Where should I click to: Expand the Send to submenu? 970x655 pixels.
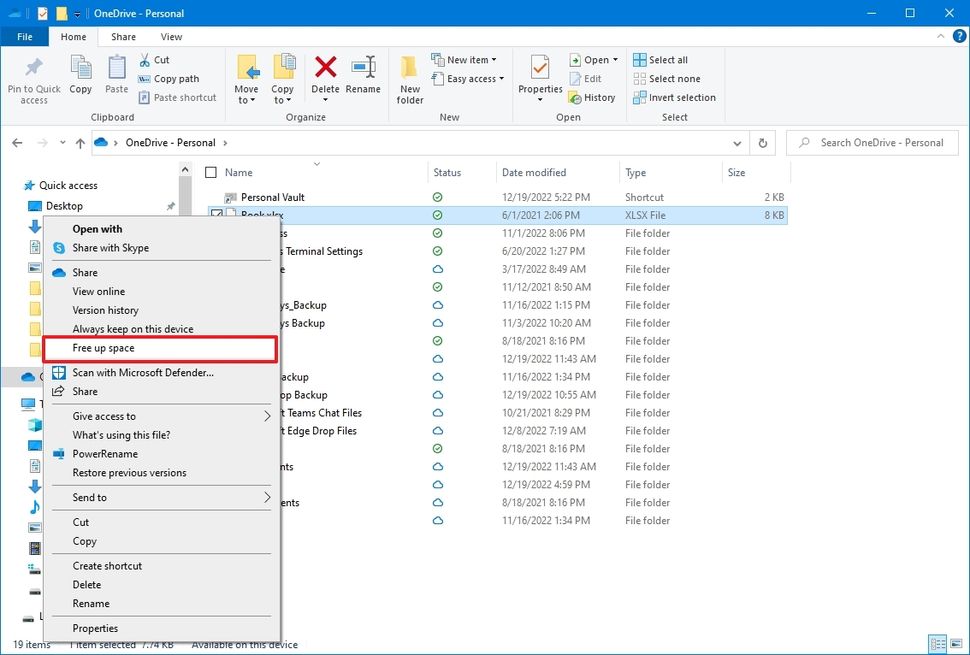coord(267,497)
